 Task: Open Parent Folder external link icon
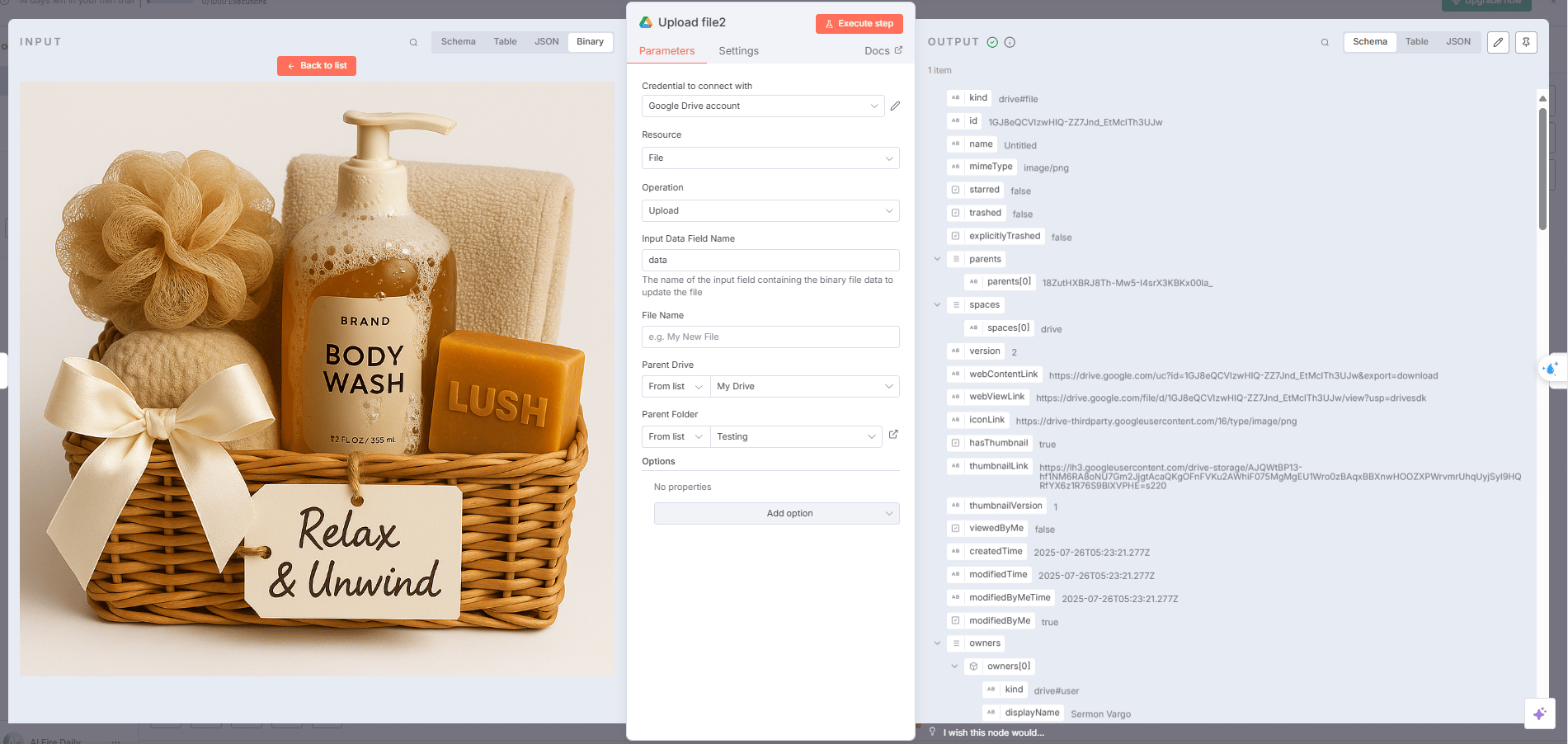click(x=893, y=434)
